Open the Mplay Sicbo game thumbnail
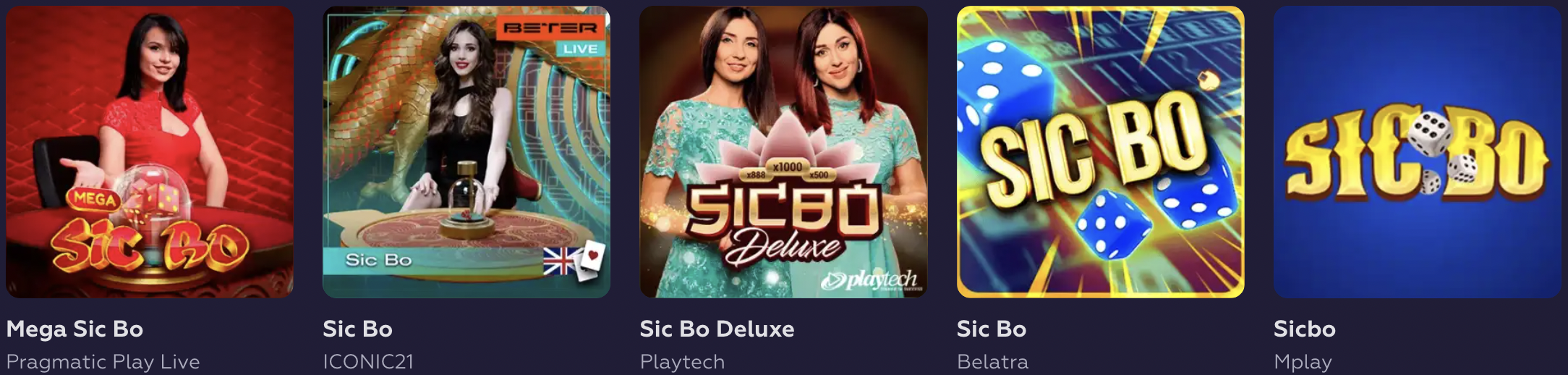Screen dimensions: 1568x375 click(x=1418, y=152)
